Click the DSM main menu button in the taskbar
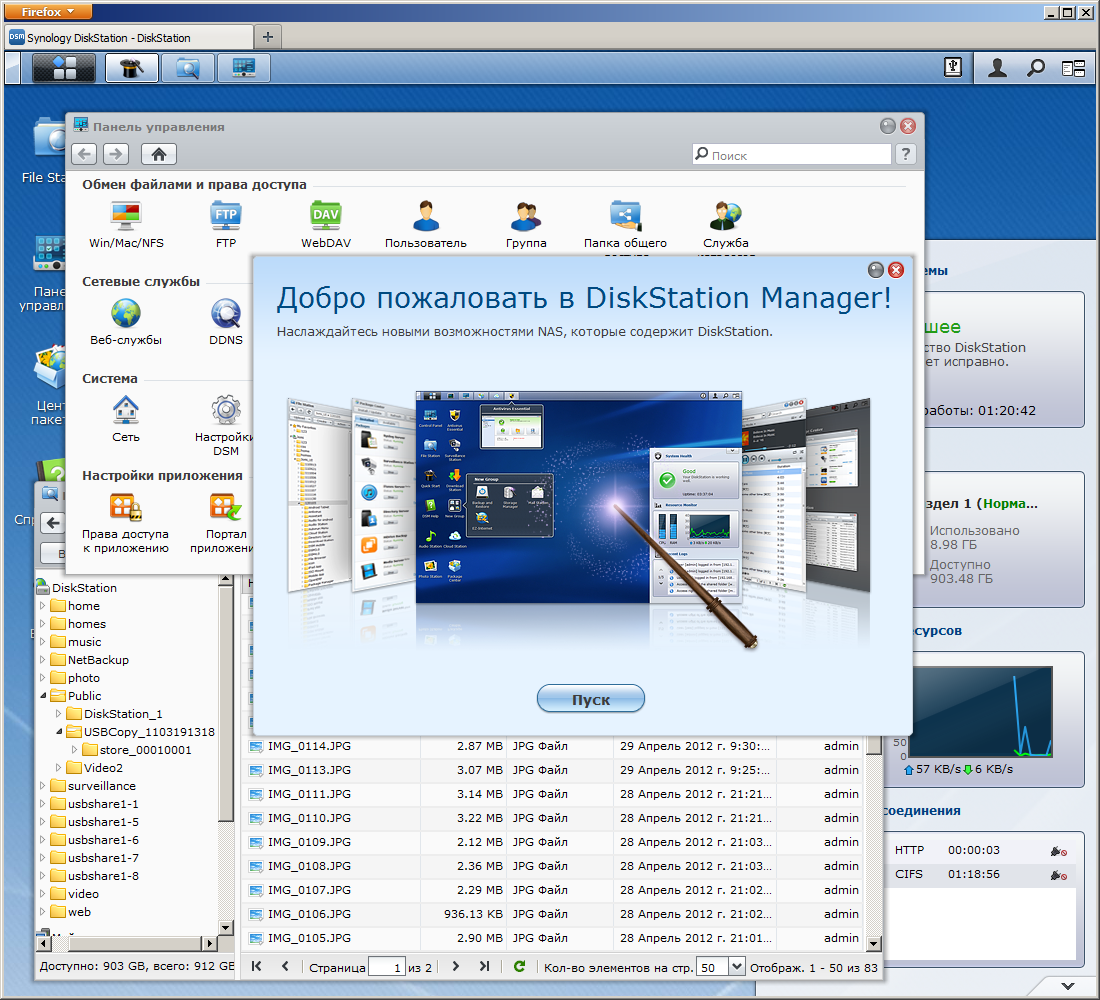The height and width of the screenshot is (1000, 1100). click(x=64, y=68)
